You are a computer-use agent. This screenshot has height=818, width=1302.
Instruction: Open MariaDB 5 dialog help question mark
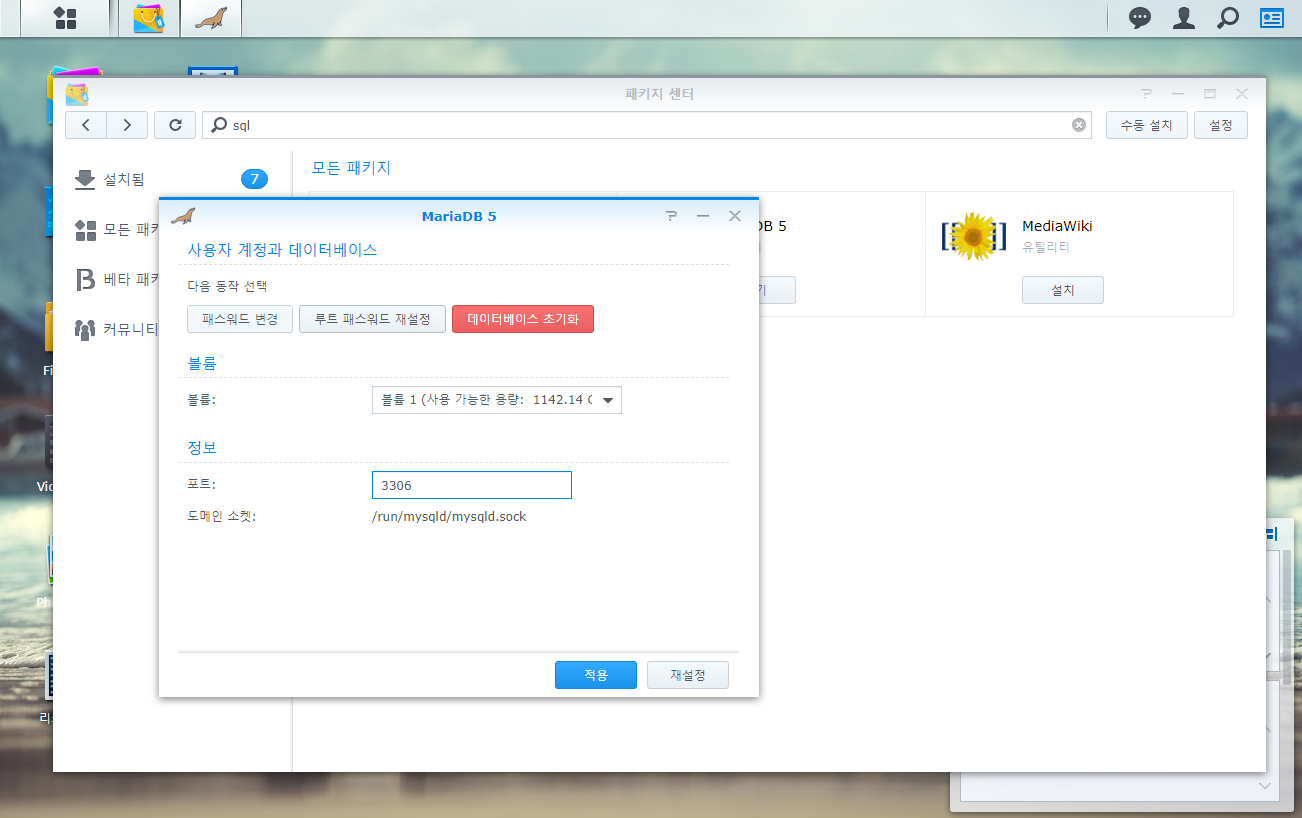(671, 216)
